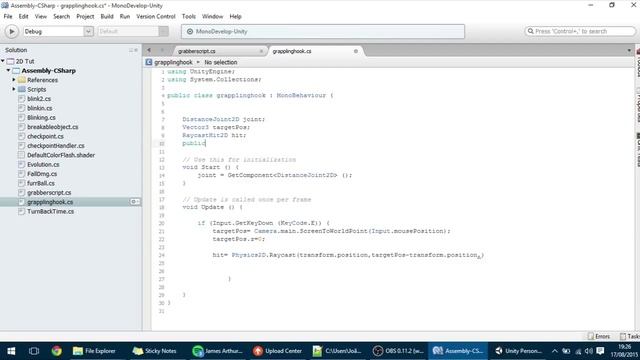640x360 pixels.
Task: Click line 10 'public' in code editor
Action: click(194, 143)
